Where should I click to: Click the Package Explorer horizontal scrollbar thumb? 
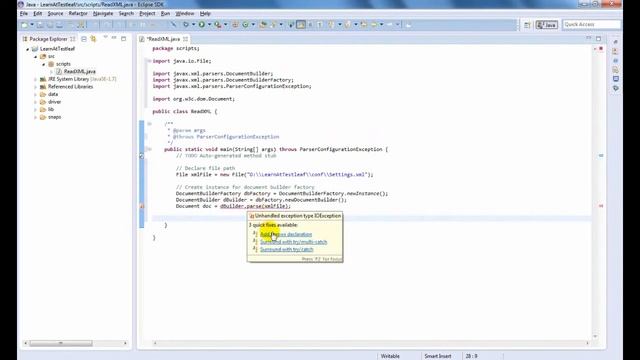click(x=61, y=343)
